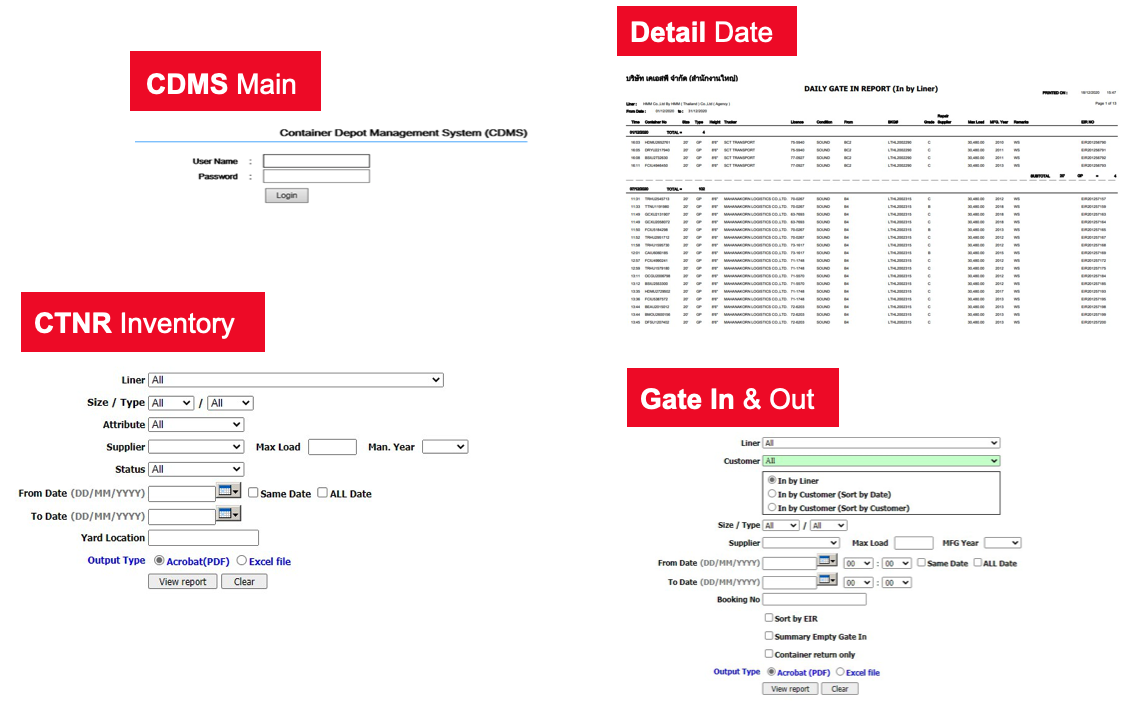Click Clear button in CTNR Inventory
Screen dimensions: 1143x715
(x=244, y=582)
